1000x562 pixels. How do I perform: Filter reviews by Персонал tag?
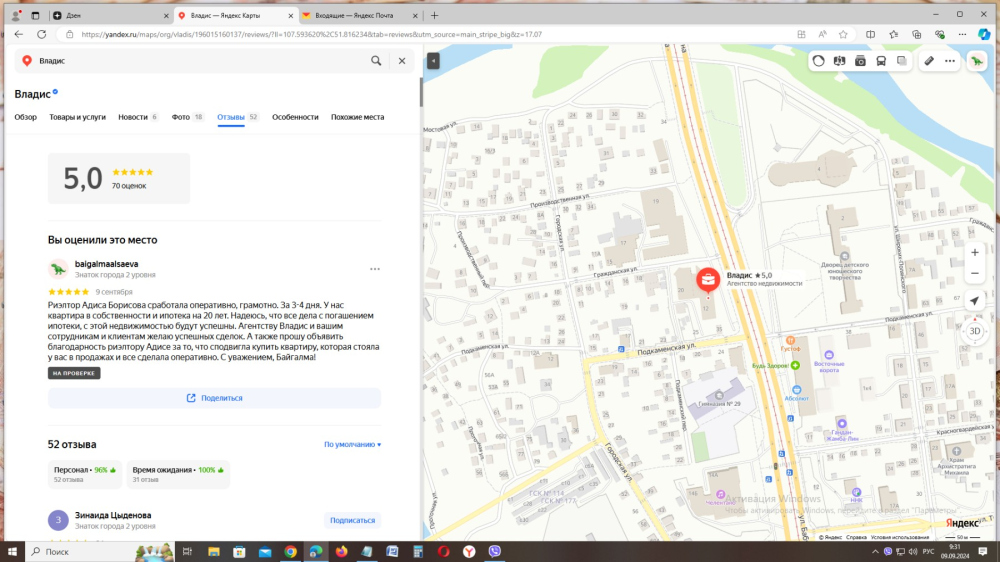click(x=85, y=474)
